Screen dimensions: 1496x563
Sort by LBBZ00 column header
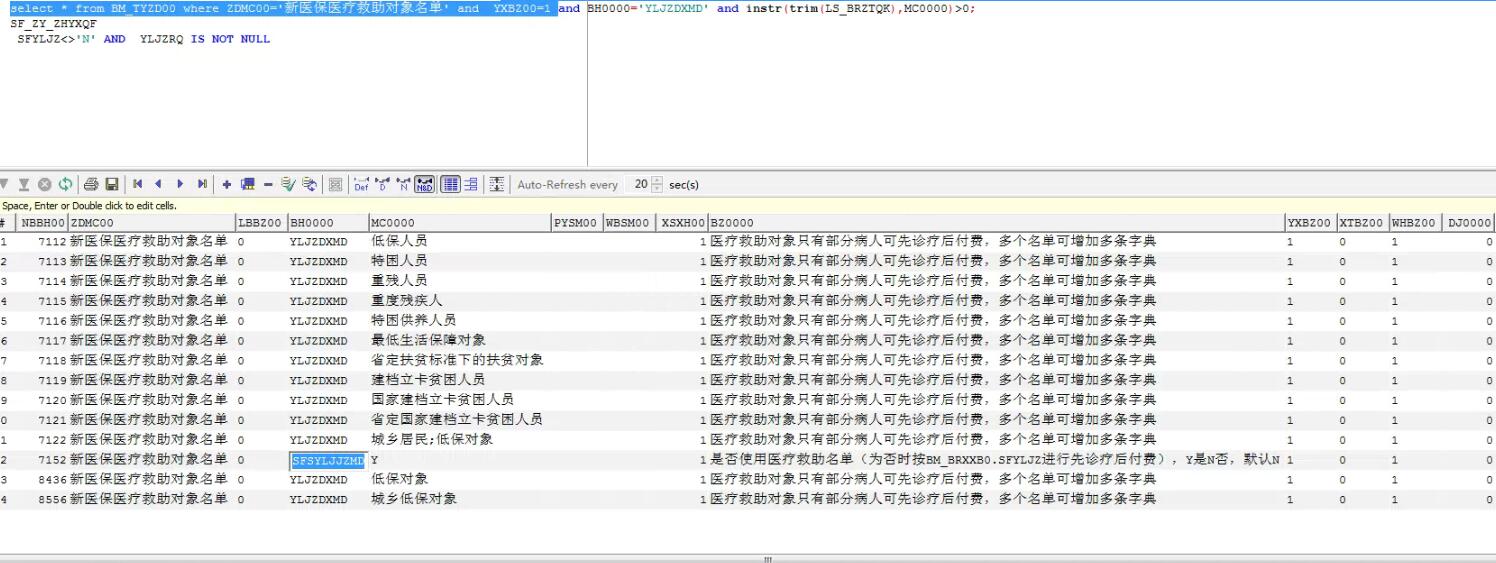[261, 223]
